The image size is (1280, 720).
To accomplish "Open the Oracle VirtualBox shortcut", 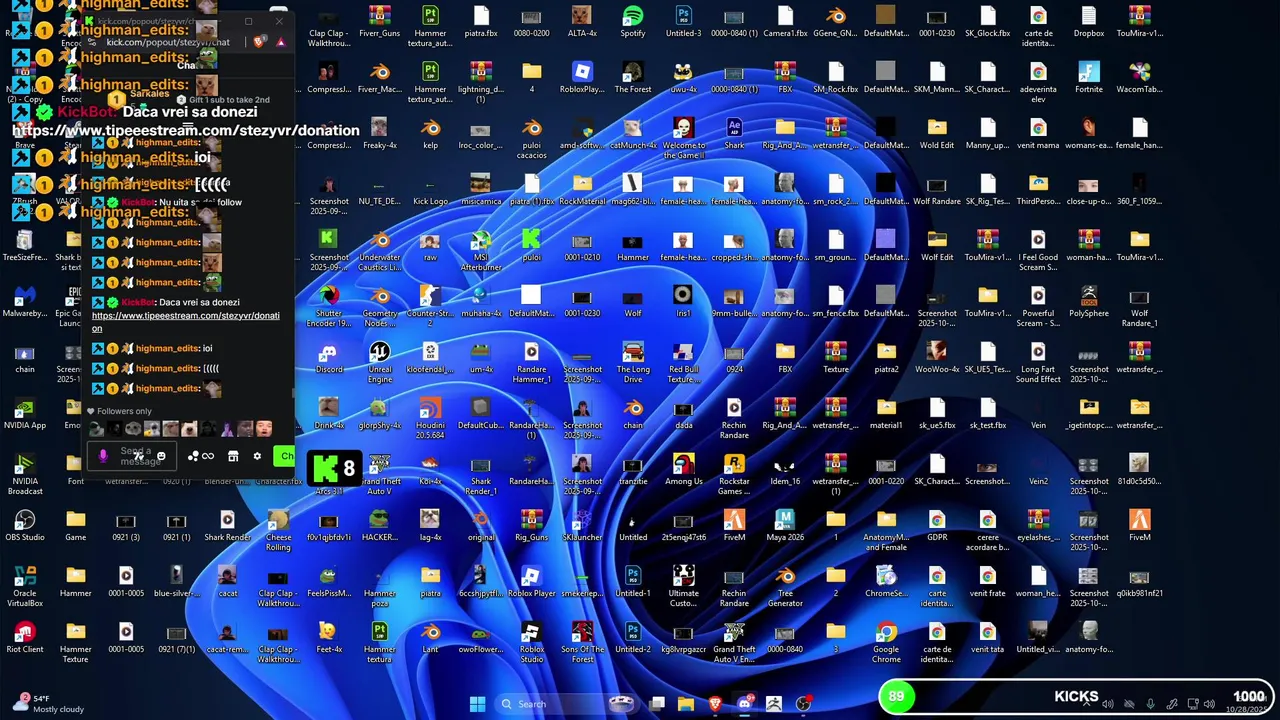I will point(25,588).
